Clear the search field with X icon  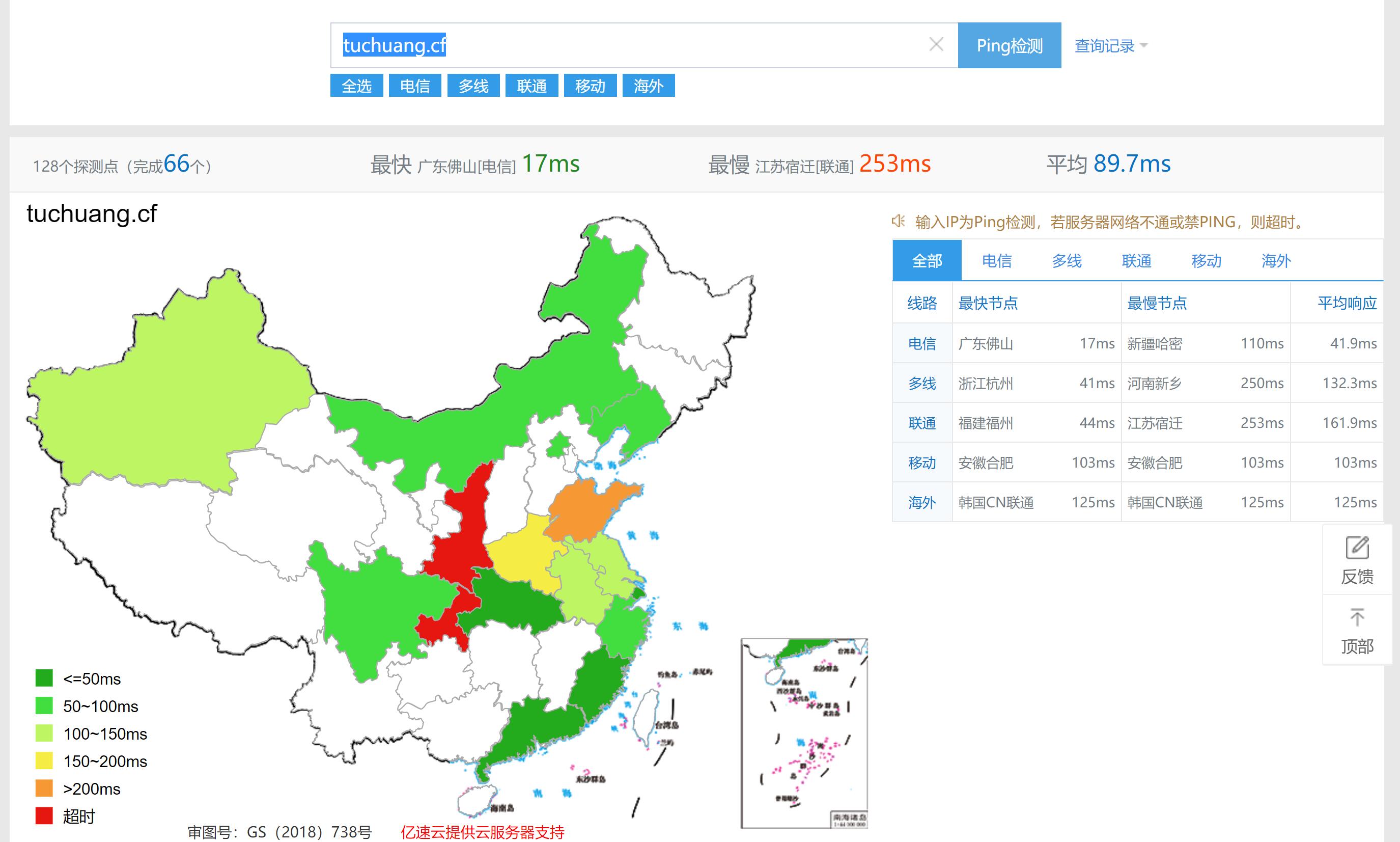[x=936, y=45]
